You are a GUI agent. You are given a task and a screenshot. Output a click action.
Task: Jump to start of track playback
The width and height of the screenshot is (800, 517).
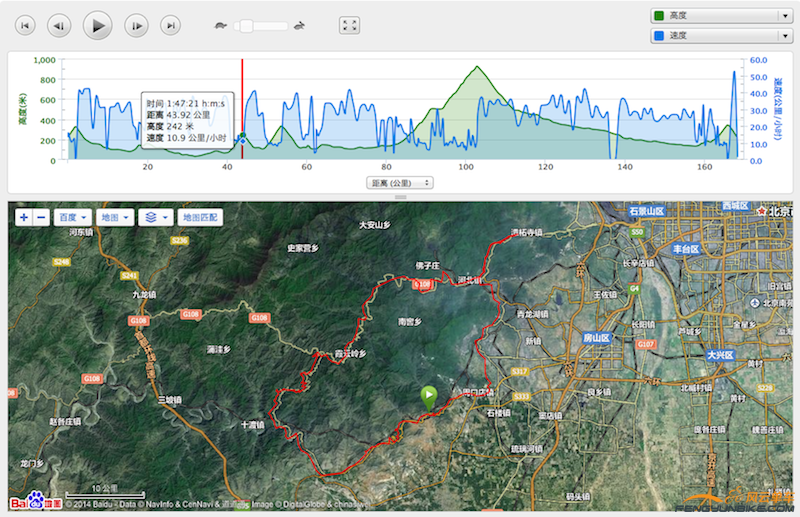coord(25,26)
